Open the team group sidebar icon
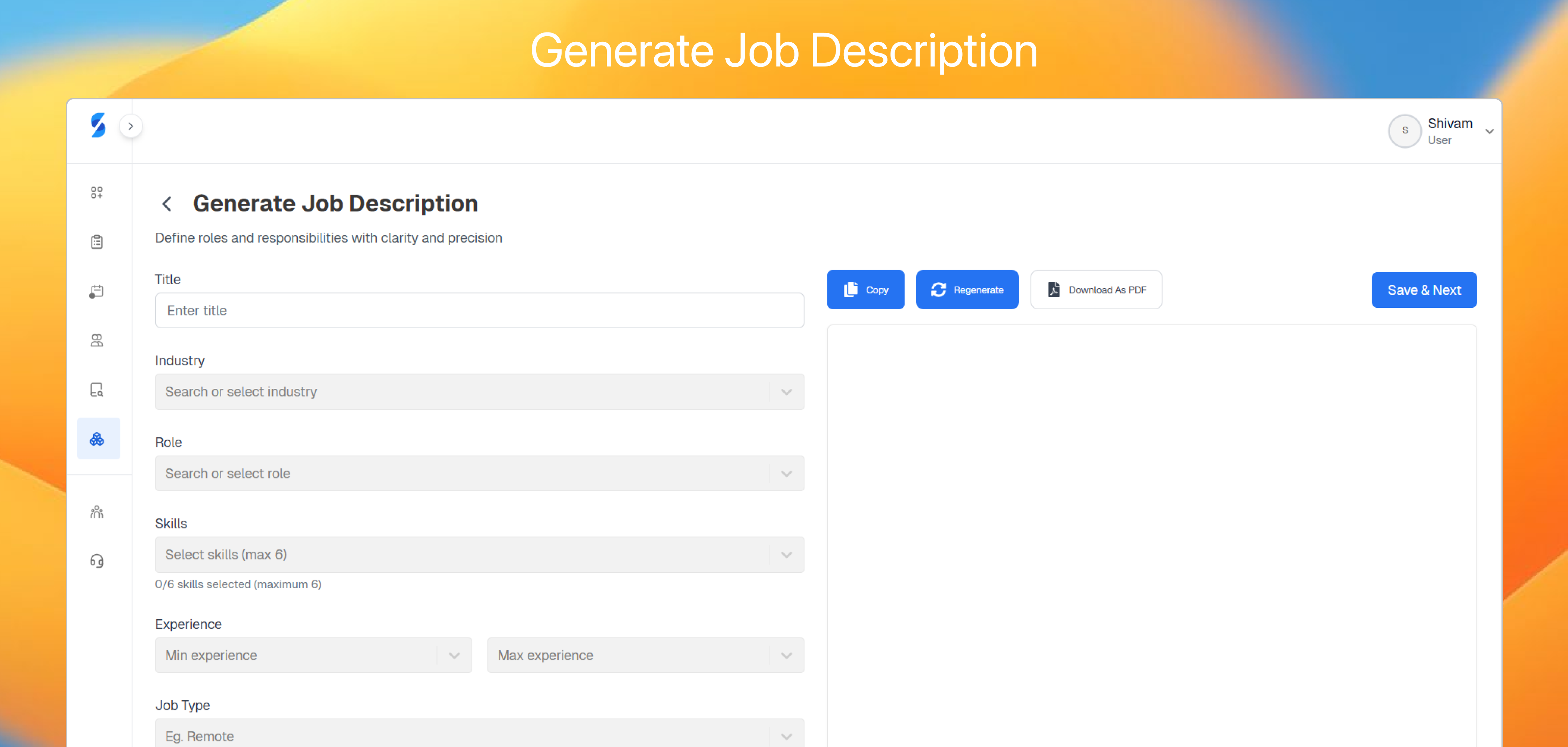Image resolution: width=1568 pixels, height=747 pixels. coord(97,512)
